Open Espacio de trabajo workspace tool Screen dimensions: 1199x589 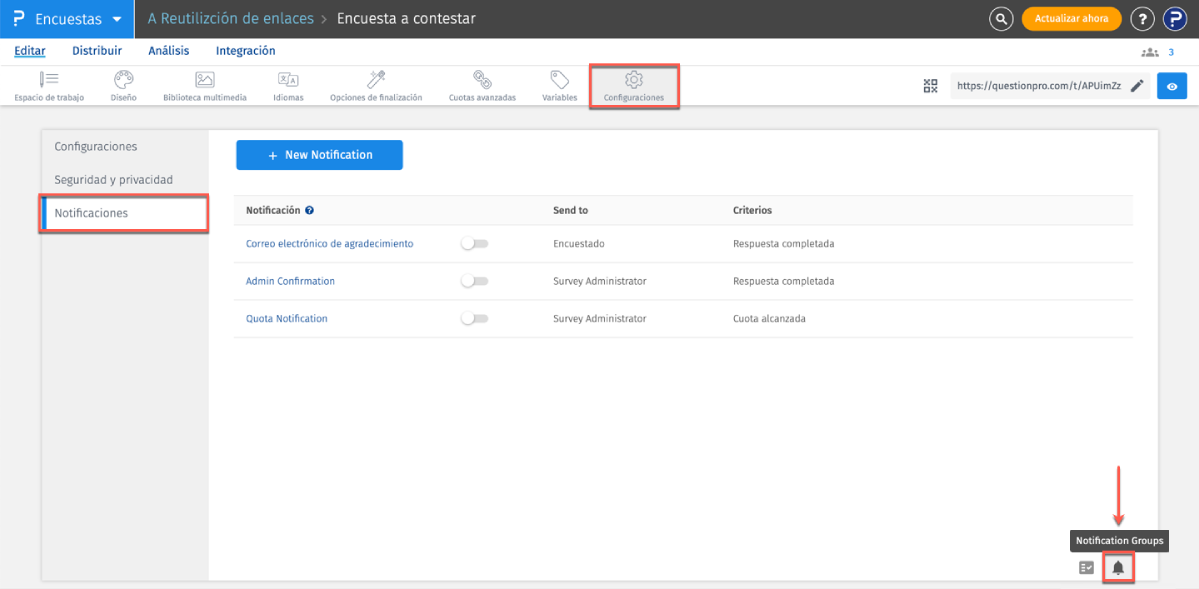49,86
